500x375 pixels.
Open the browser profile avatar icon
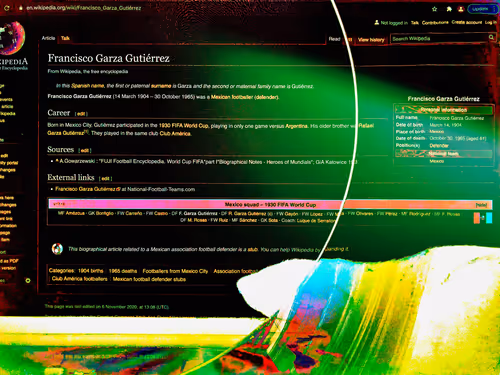(x=461, y=9)
